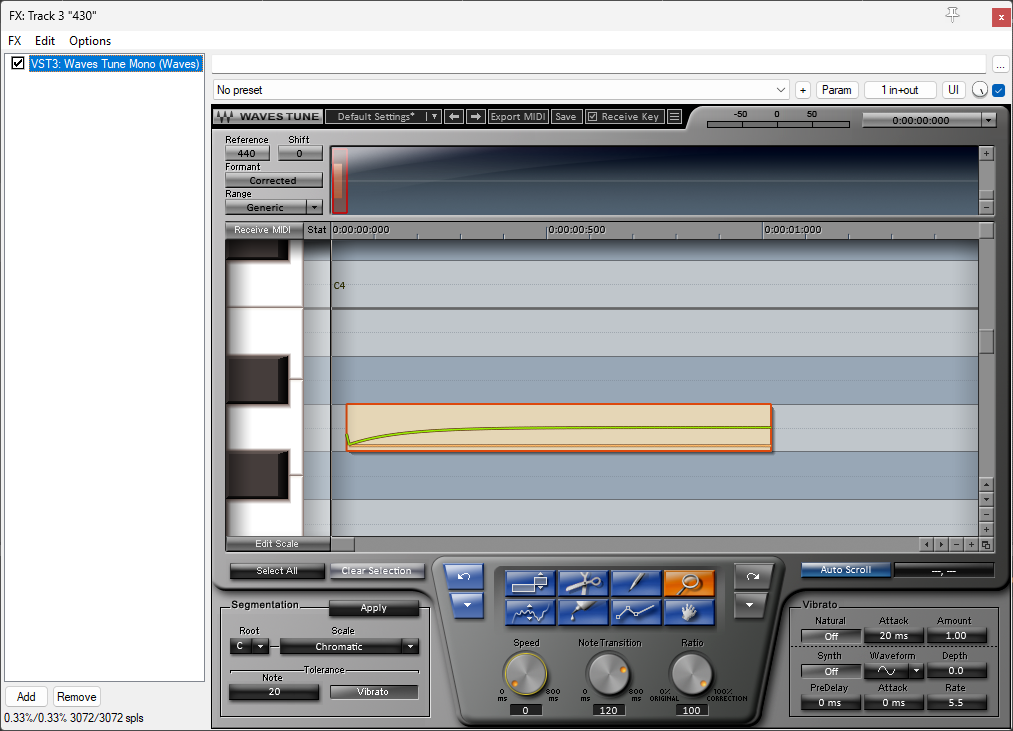
Task: Open the Scale Chromatic dropdown
Action: click(349, 646)
